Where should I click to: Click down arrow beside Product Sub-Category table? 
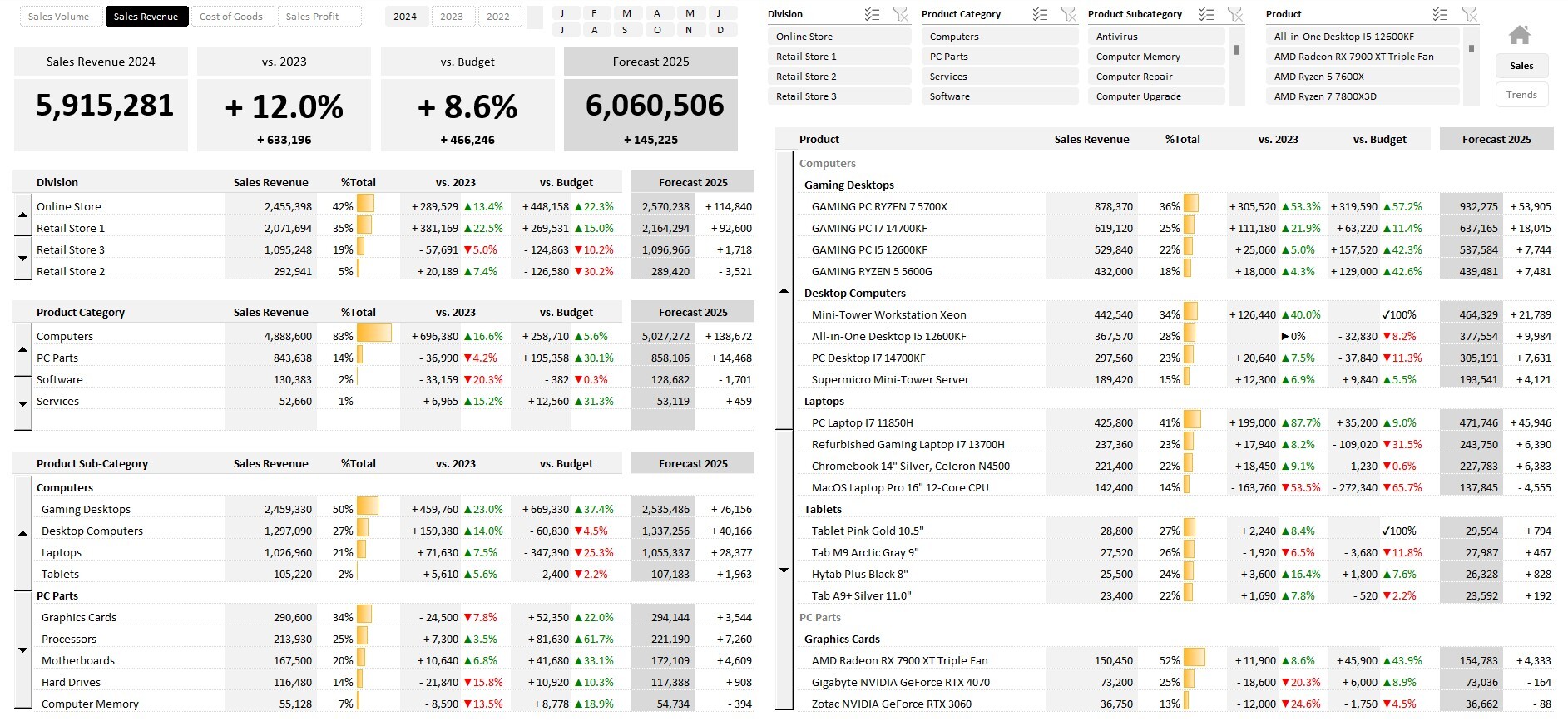22,650
